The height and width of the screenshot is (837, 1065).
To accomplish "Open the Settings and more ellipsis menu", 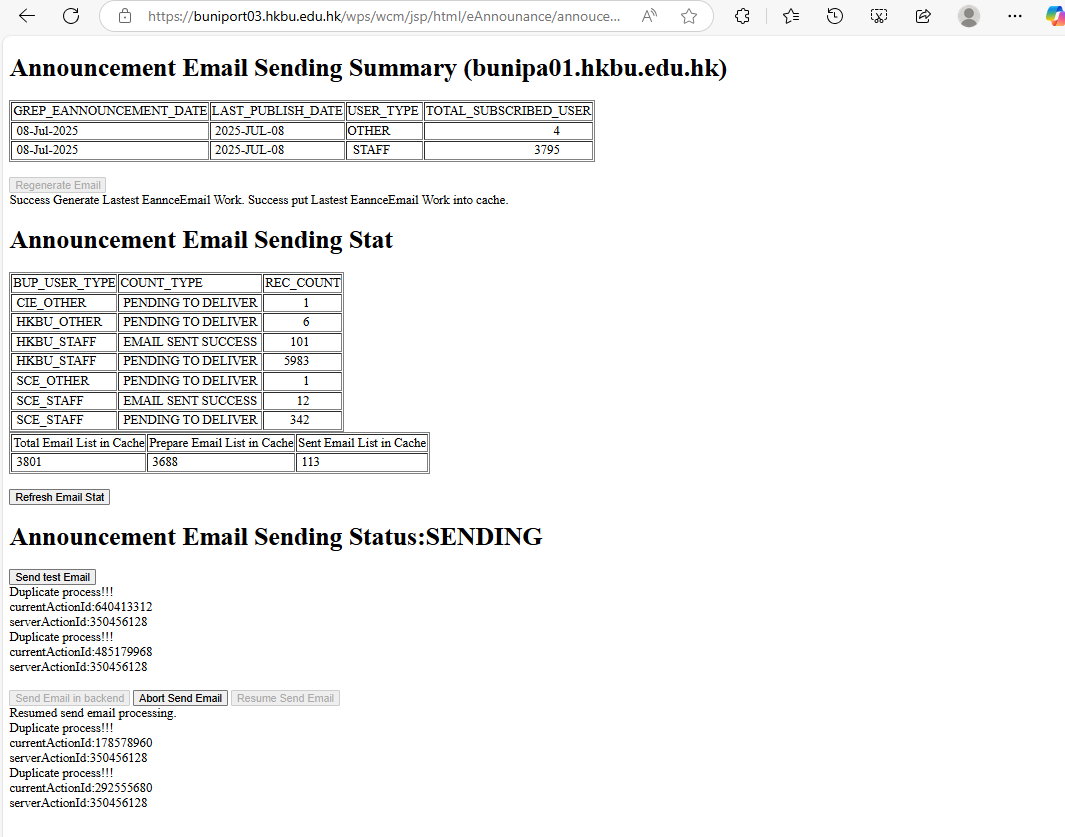I will click(x=1015, y=16).
